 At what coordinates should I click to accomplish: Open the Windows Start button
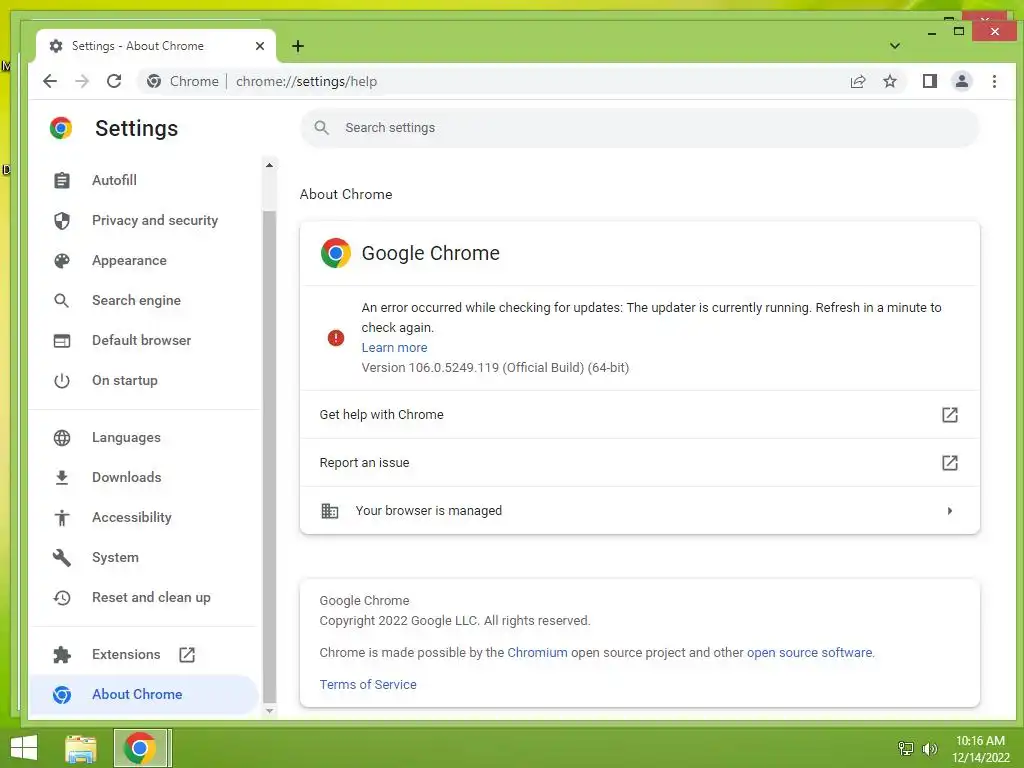point(24,748)
